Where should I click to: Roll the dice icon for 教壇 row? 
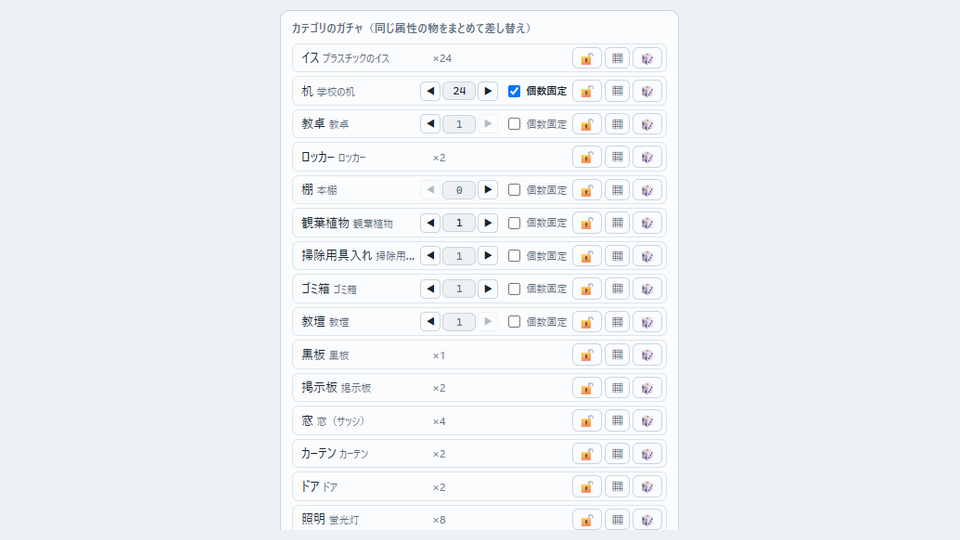(x=647, y=322)
